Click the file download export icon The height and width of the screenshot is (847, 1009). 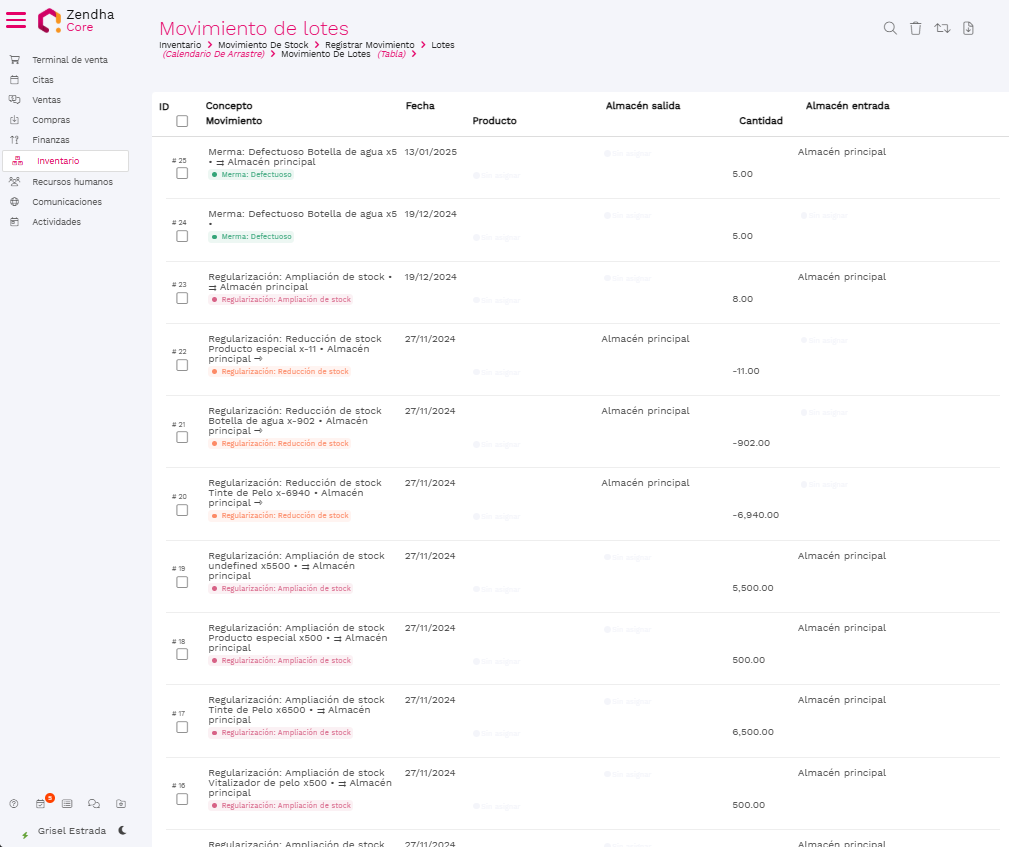968,28
